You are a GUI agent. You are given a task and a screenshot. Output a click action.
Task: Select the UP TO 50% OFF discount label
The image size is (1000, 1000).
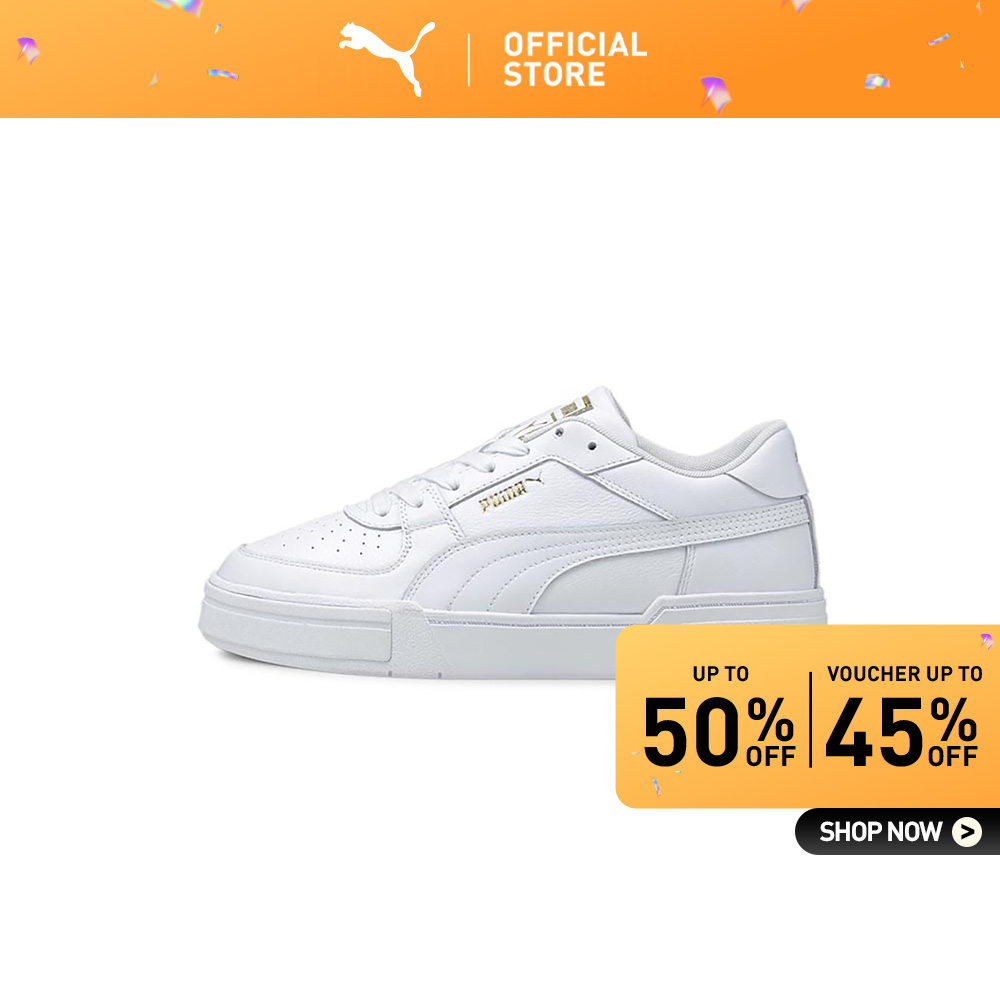point(719,717)
